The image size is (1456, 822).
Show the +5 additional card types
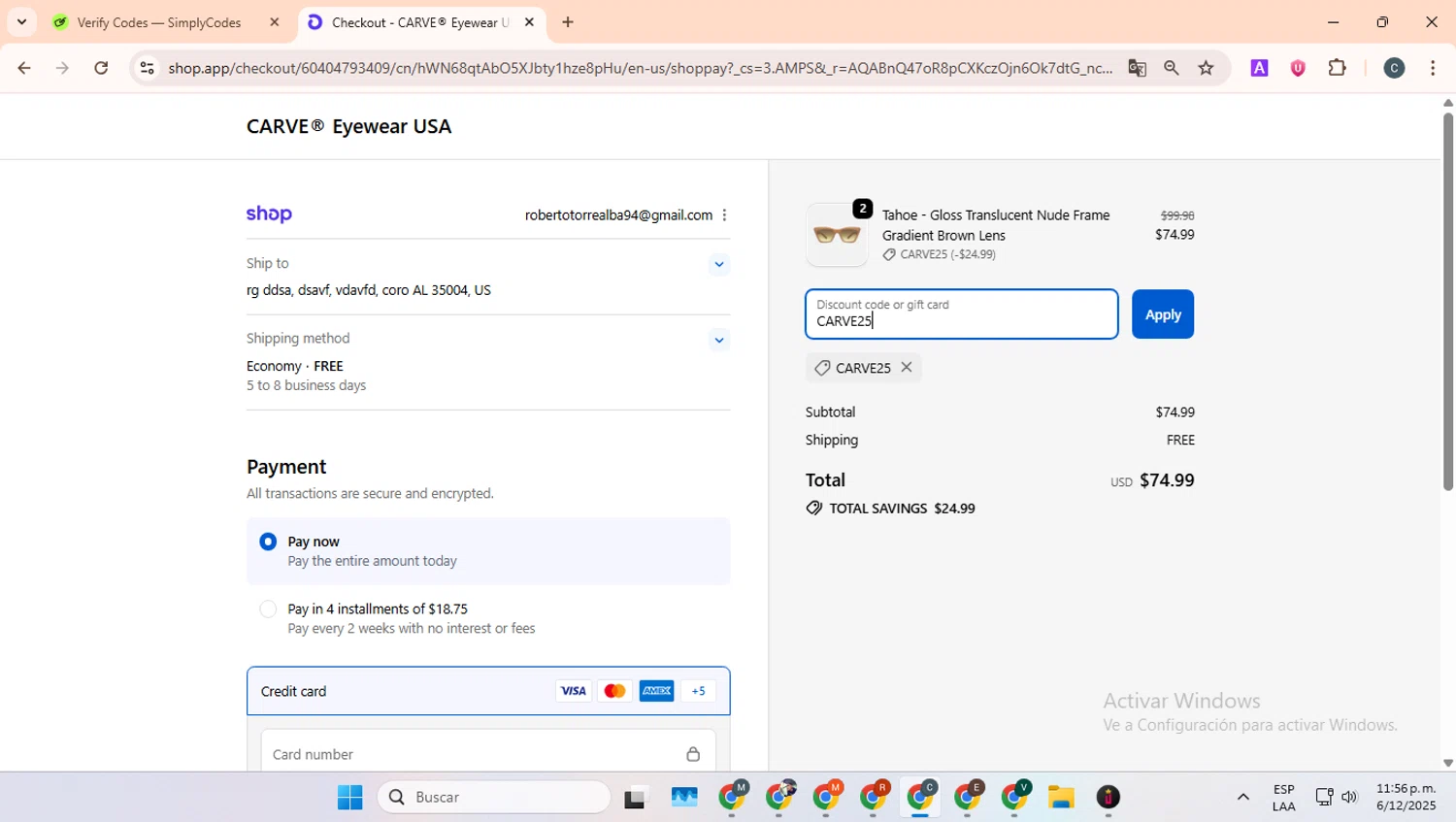[x=698, y=691]
